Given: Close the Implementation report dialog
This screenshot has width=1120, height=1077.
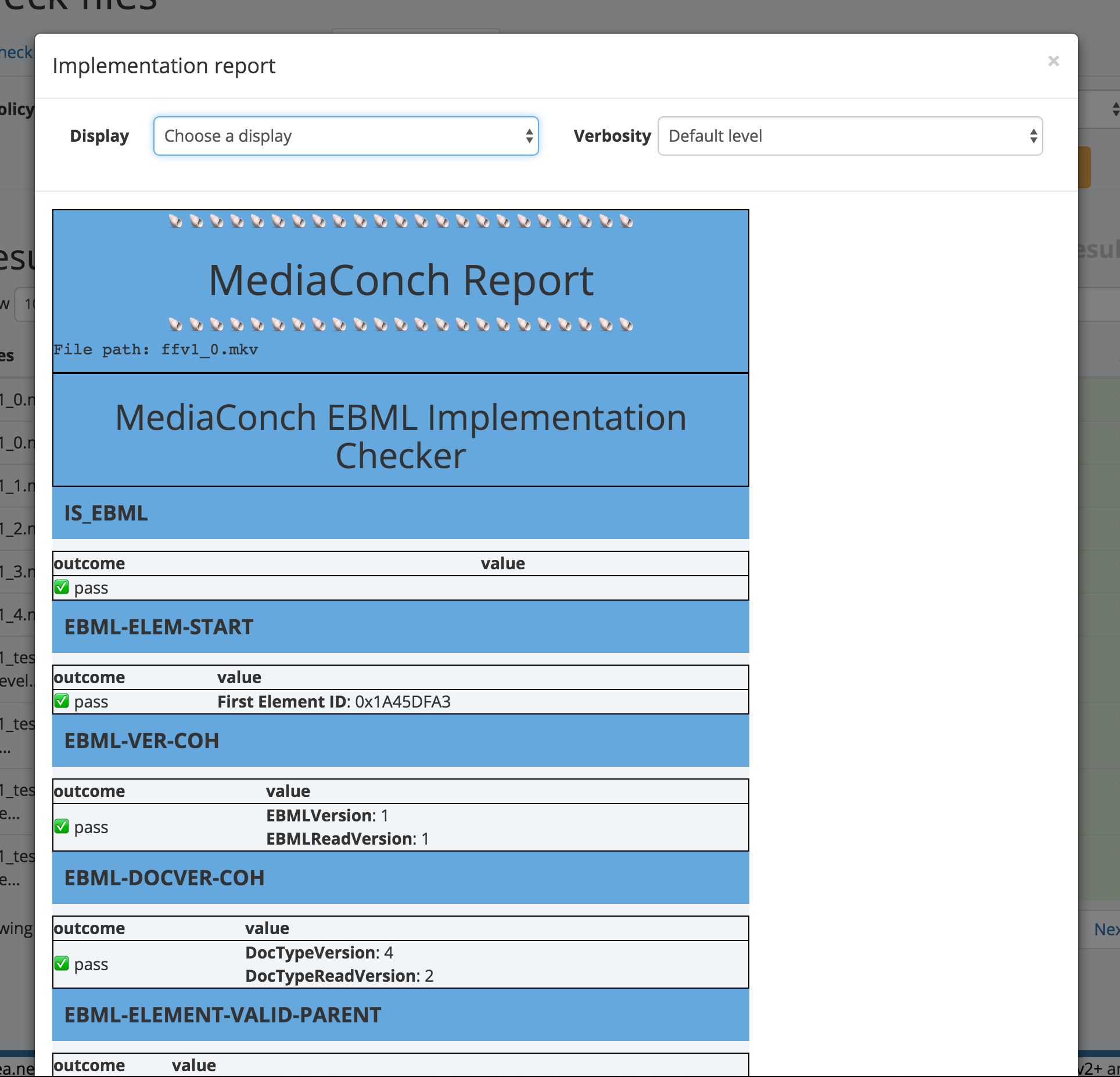Looking at the screenshot, I should click(x=1053, y=61).
